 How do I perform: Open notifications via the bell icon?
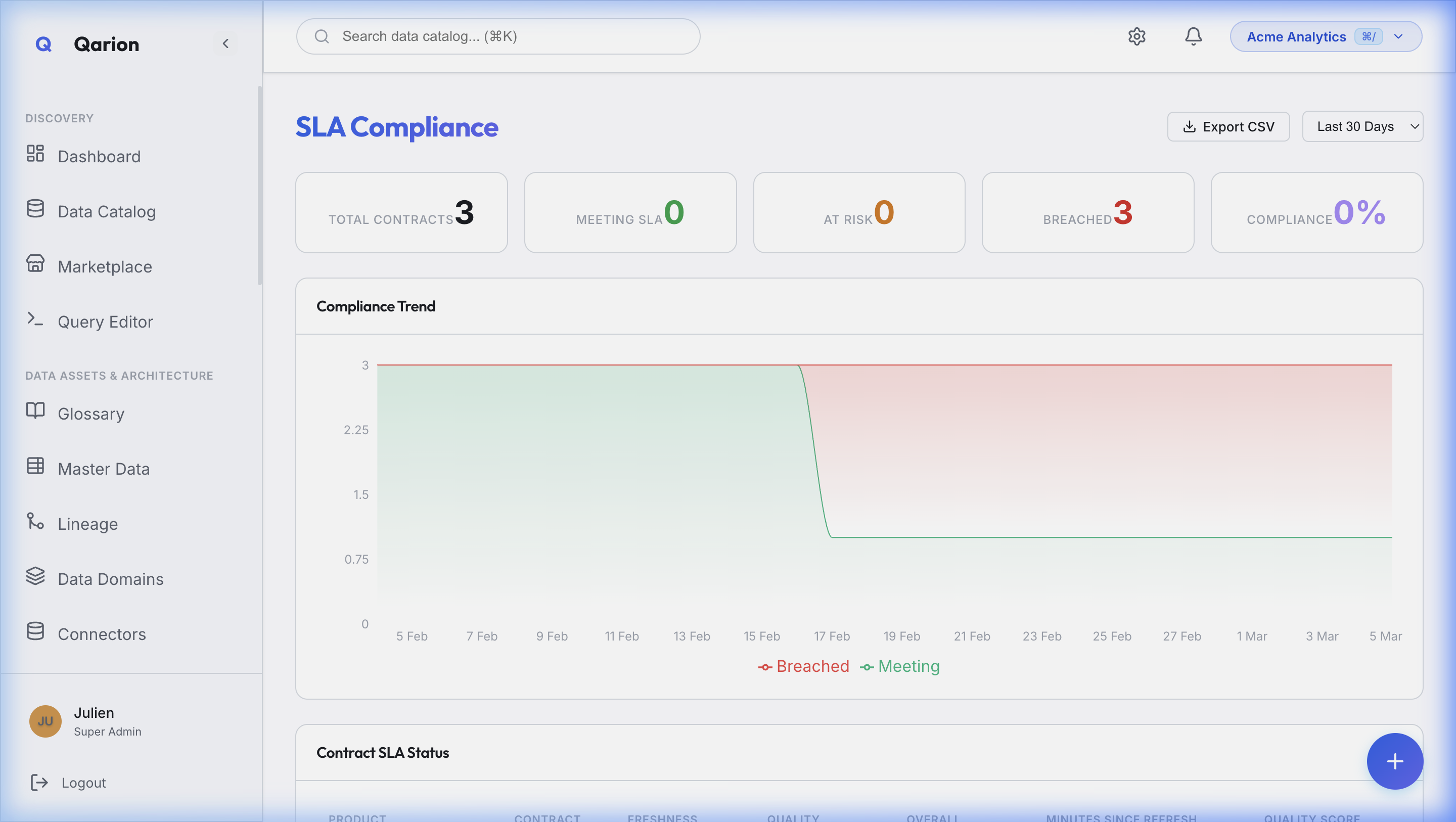click(1193, 36)
